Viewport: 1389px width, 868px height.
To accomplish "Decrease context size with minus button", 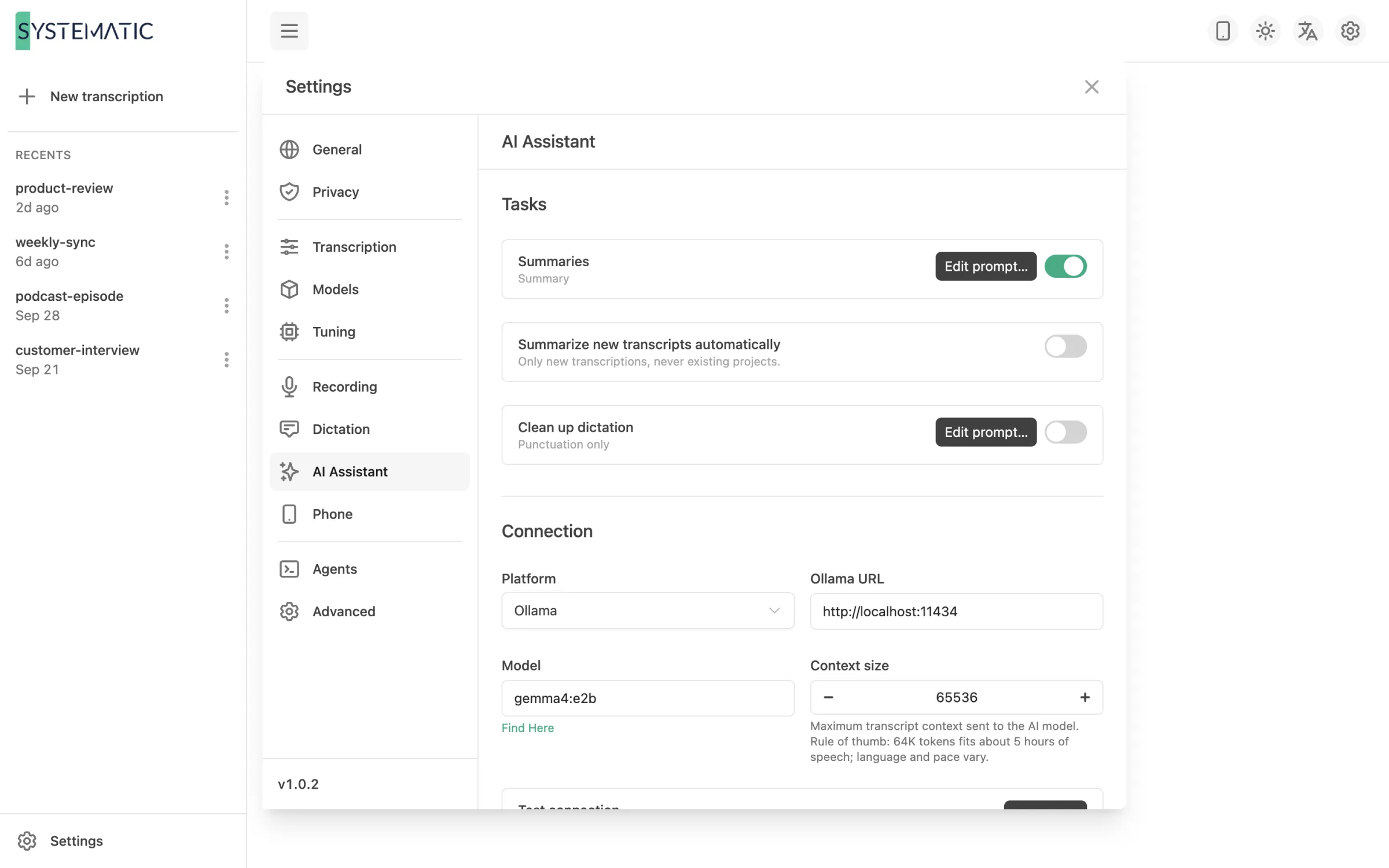I will click(828, 697).
